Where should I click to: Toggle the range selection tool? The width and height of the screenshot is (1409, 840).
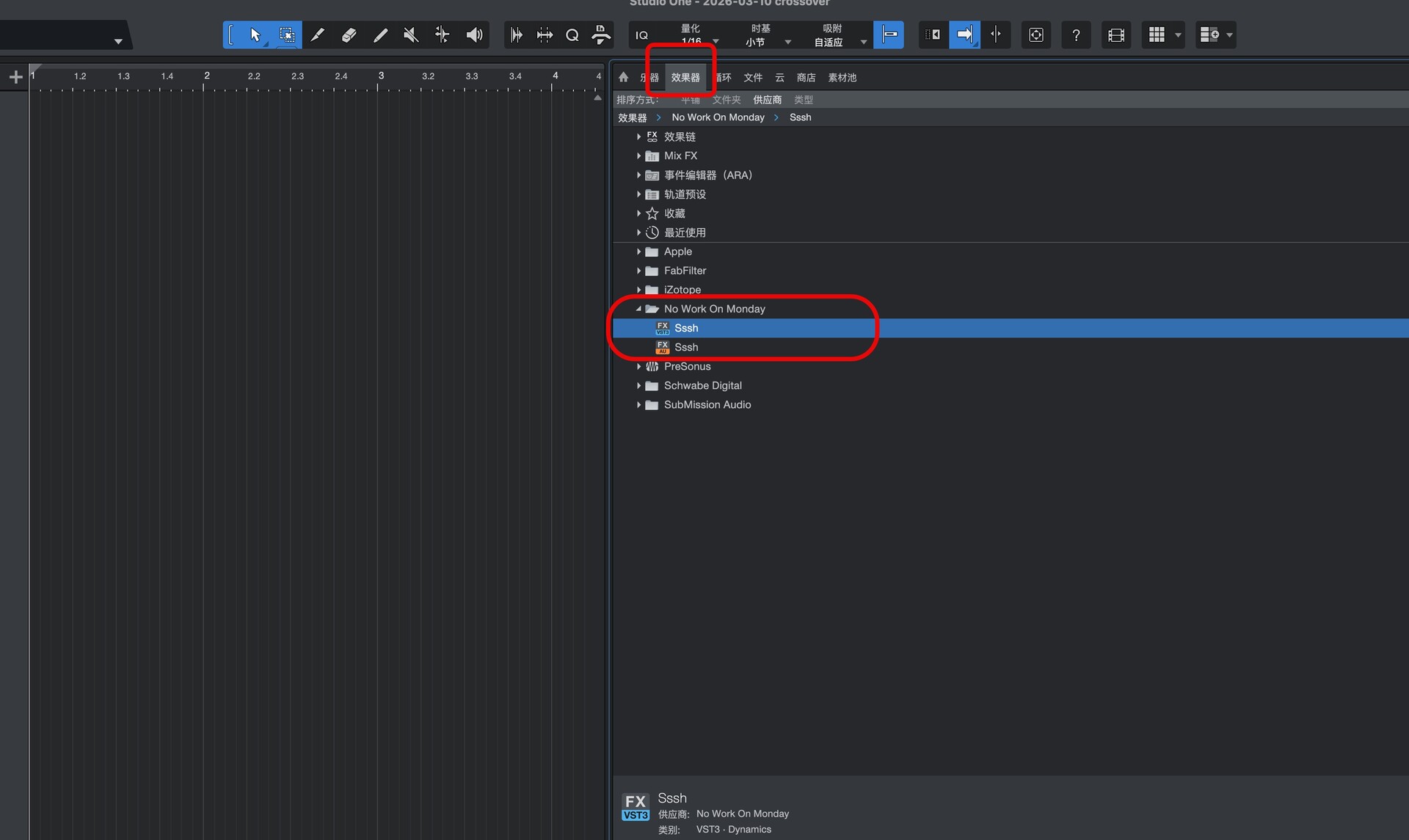tap(287, 34)
